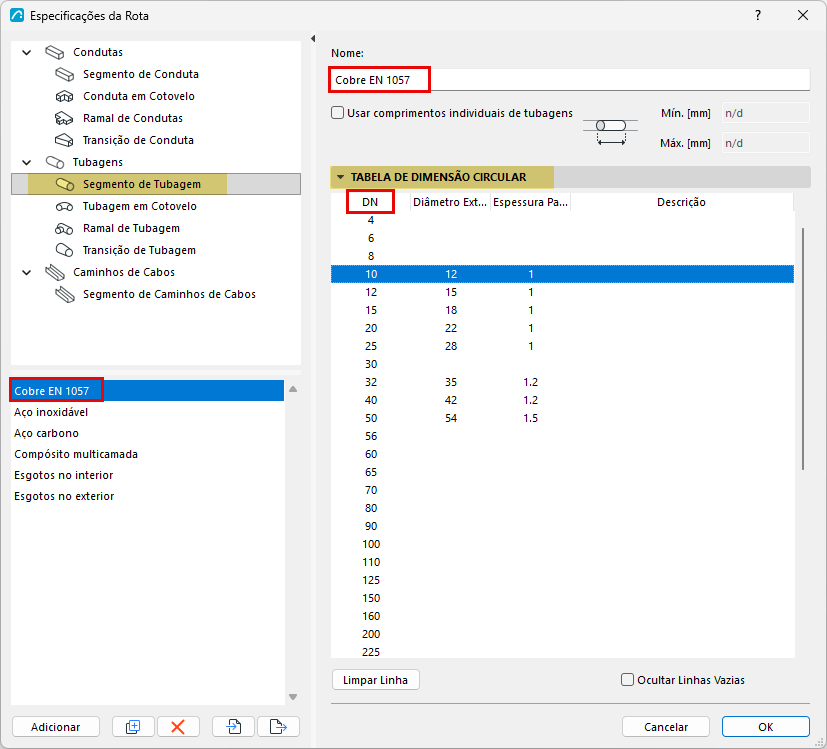Export the route specification to file
827x749 pixels.
tap(278, 727)
